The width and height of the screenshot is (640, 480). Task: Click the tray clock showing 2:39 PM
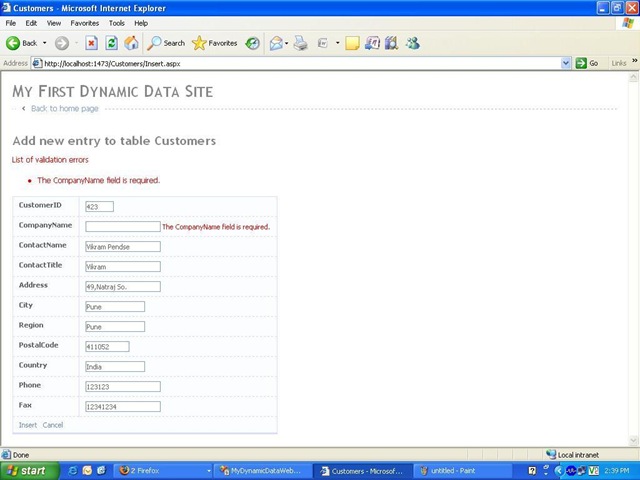[x=617, y=471]
